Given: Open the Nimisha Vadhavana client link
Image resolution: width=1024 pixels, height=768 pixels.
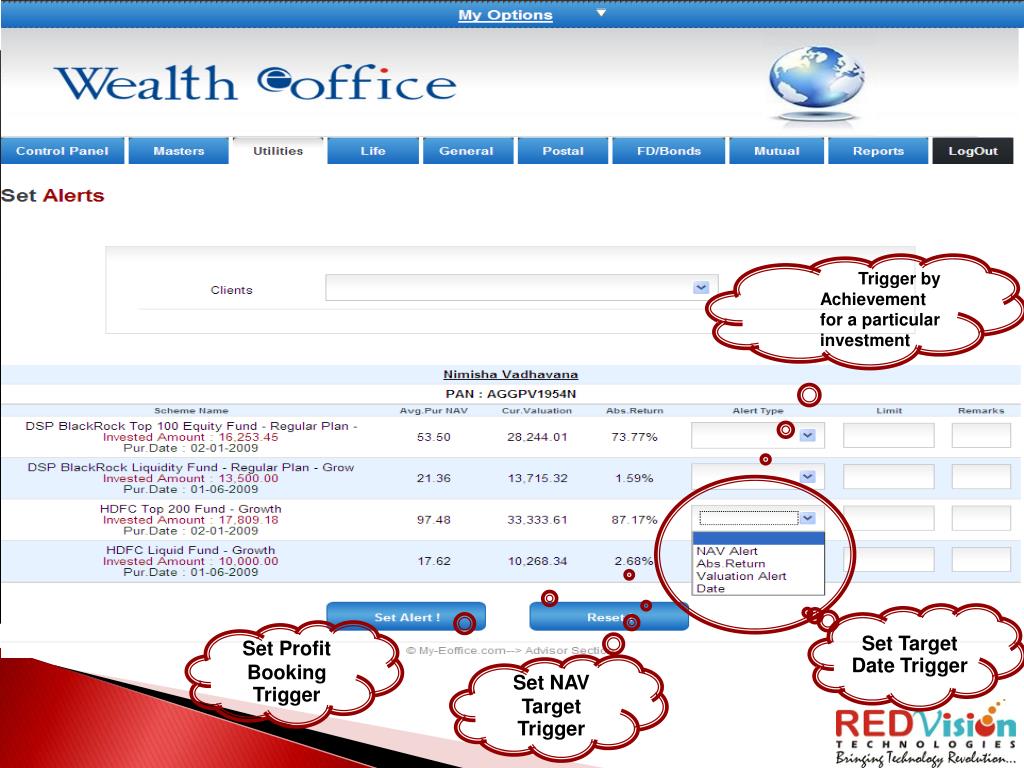Looking at the screenshot, I should [x=511, y=375].
